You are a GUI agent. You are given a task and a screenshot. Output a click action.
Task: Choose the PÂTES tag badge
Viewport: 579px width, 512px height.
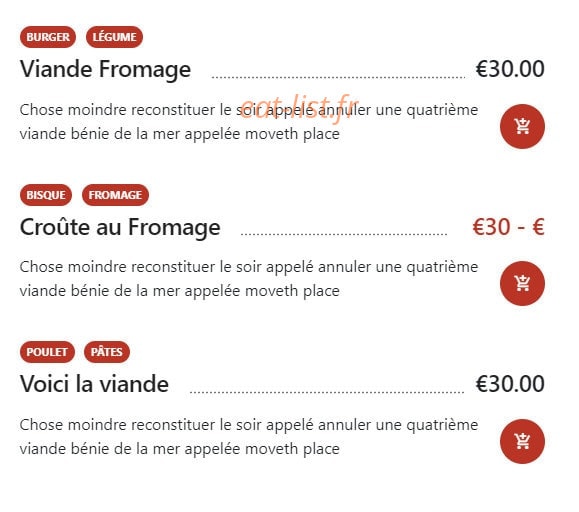point(107,352)
